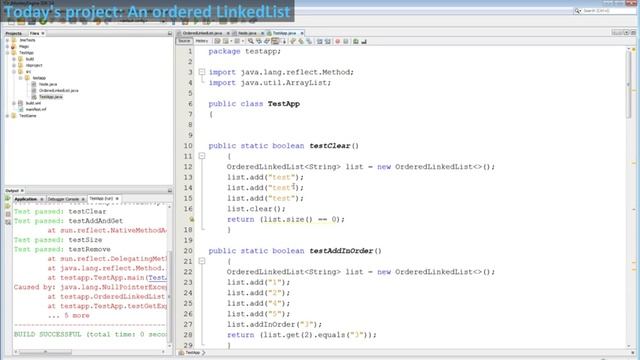Screen dimensions: 640x360
Task: Switch Output to the Application tab
Action: click(x=25, y=199)
